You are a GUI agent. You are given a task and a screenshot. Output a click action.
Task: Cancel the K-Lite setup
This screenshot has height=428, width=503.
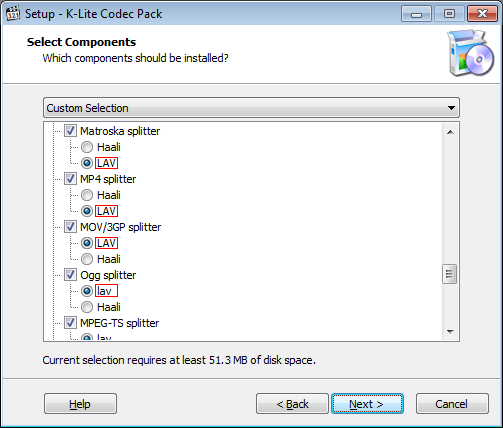coord(452,404)
